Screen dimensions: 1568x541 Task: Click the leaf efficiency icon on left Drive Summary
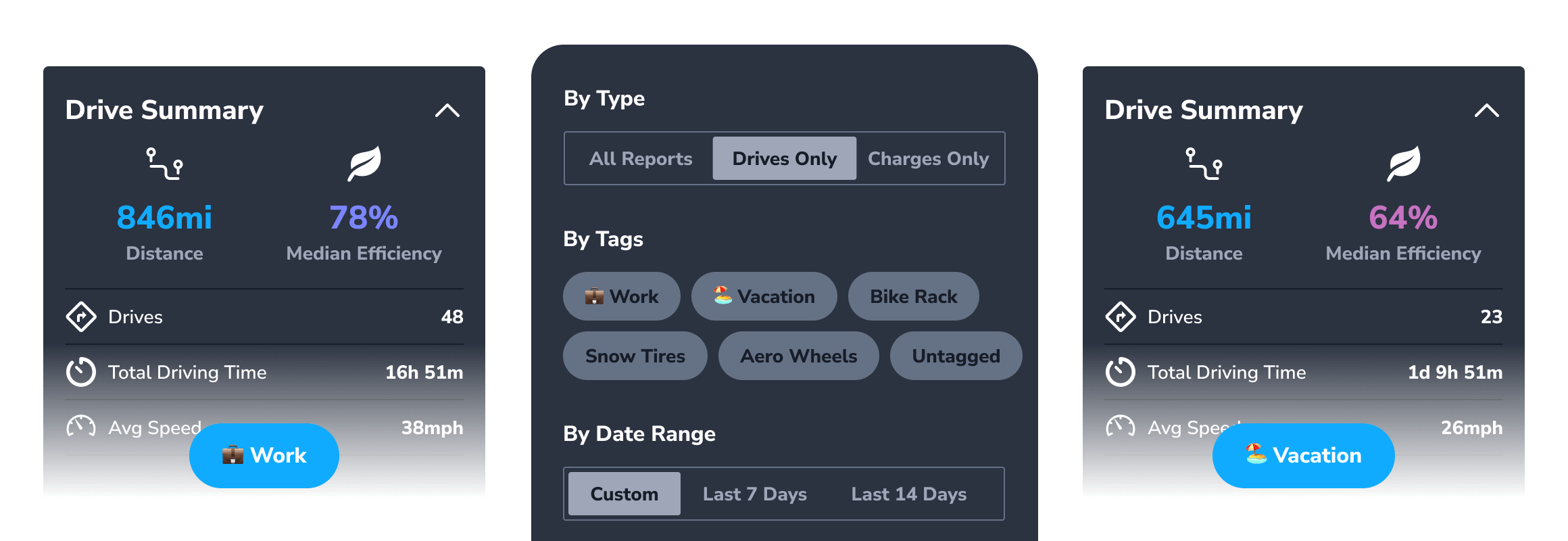click(364, 162)
